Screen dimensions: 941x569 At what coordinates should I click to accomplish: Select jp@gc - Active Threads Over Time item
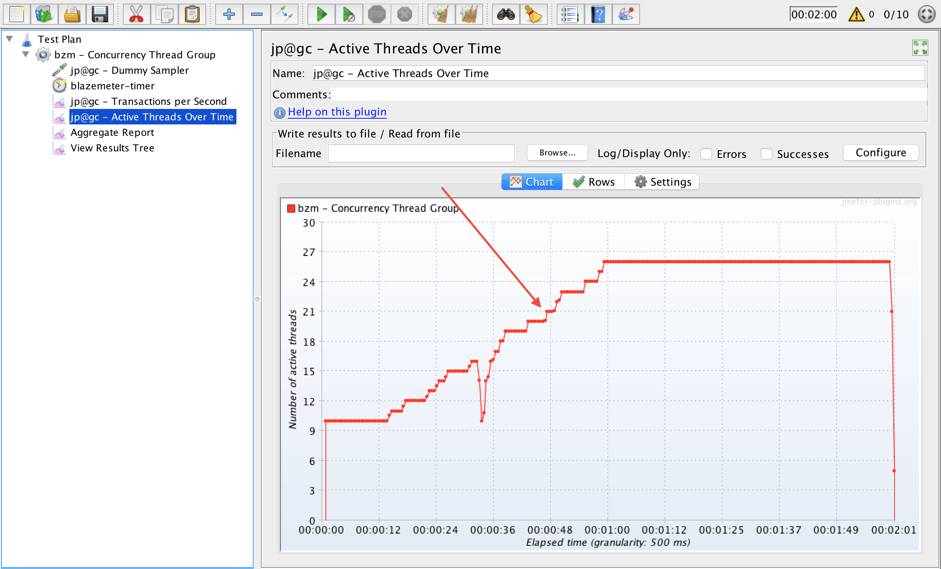(x=152, y=117)
